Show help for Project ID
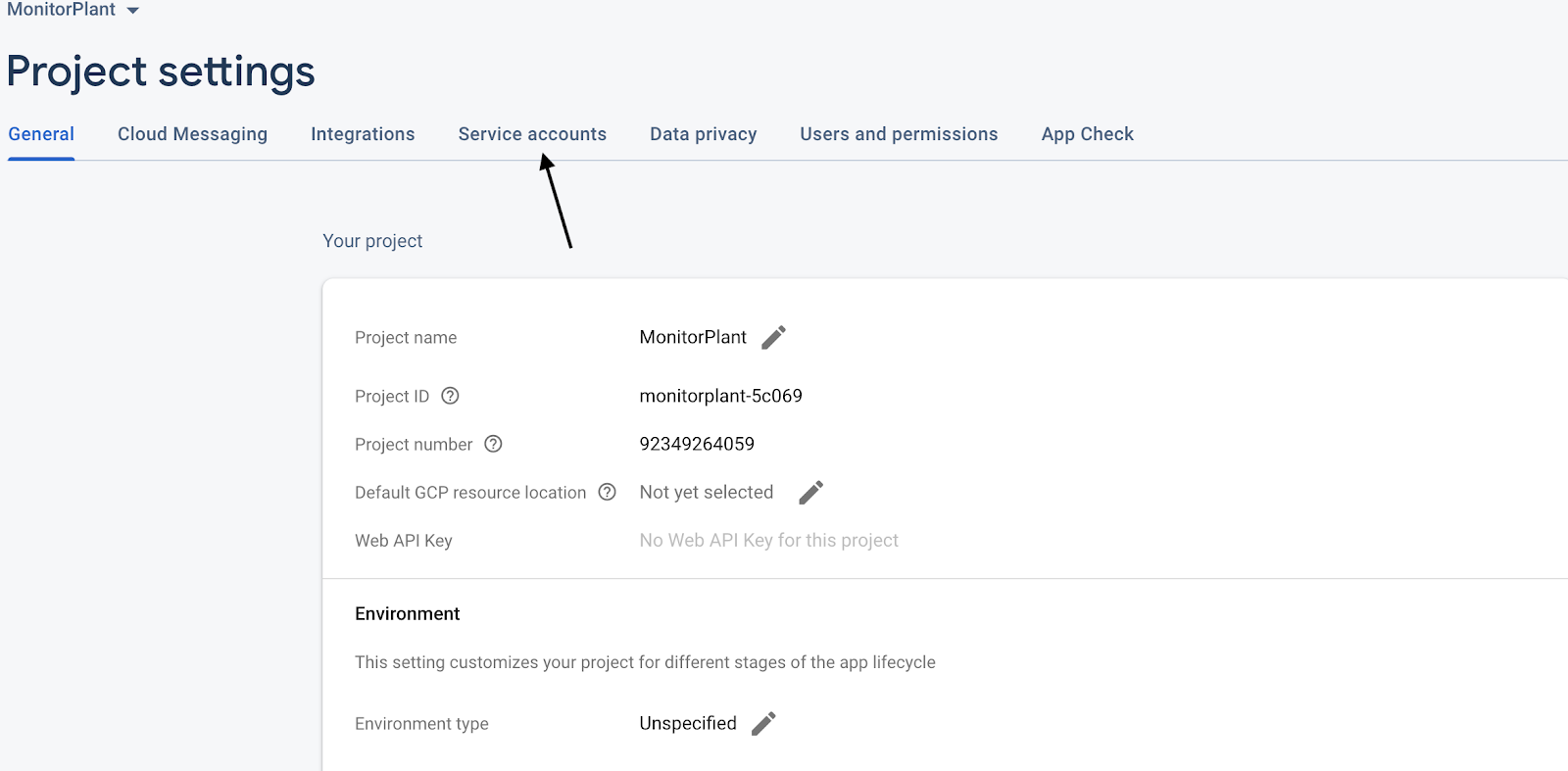 450,396
